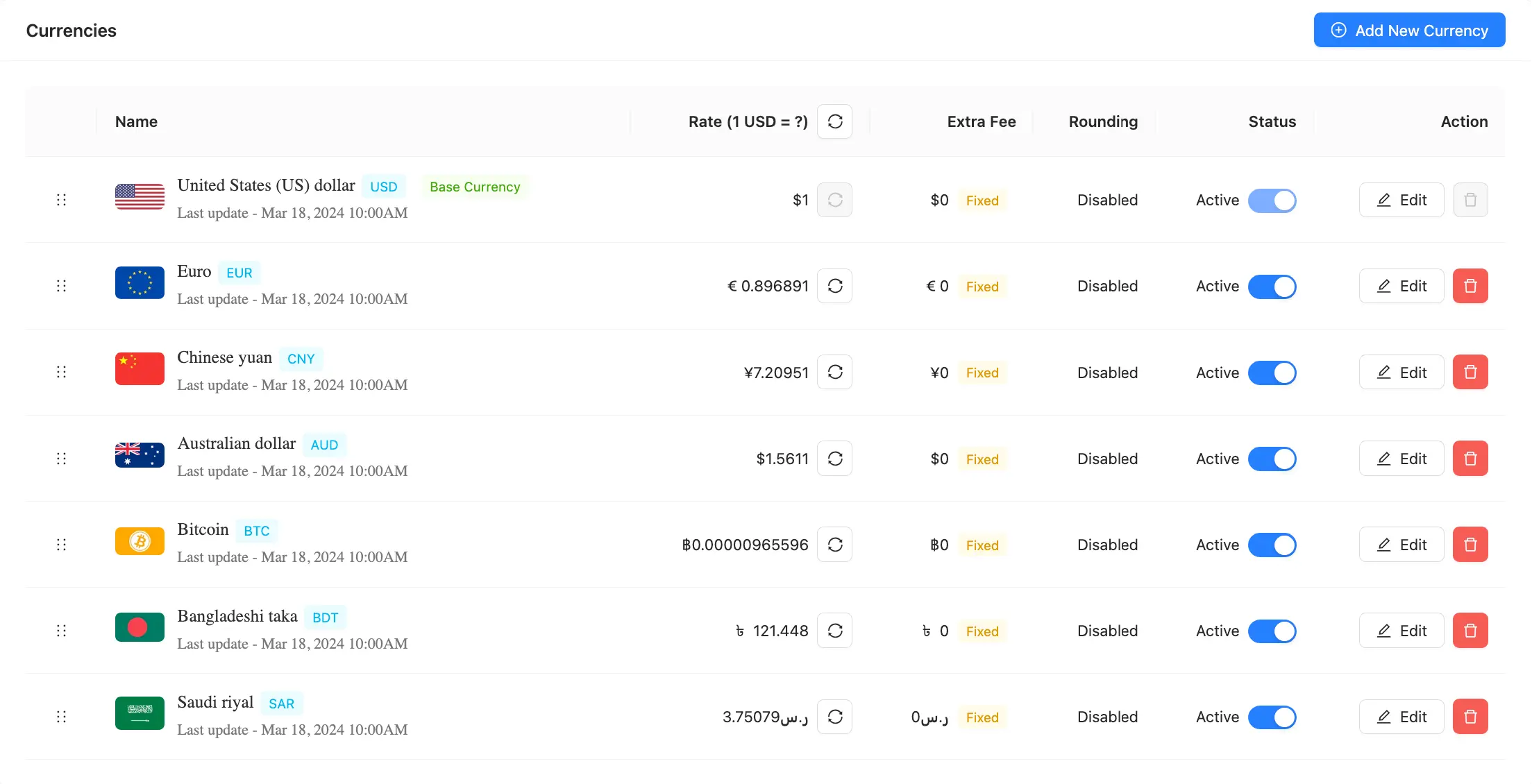Click the Bitcoin rate value ฿0.00000965596
The image size is (1532, 784).
pyautogui.click(x=745, y=545)
